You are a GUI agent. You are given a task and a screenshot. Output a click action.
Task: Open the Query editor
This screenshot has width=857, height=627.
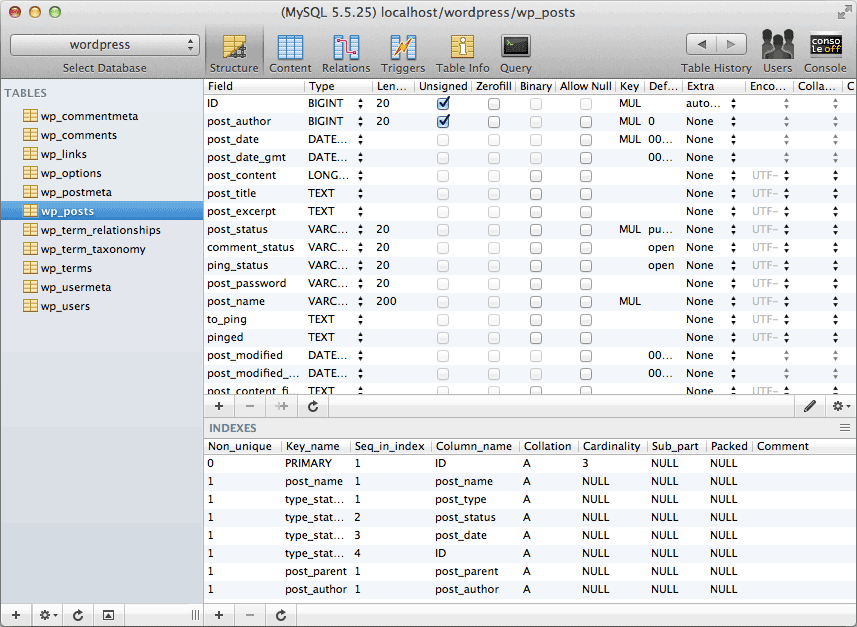[516, 52]
